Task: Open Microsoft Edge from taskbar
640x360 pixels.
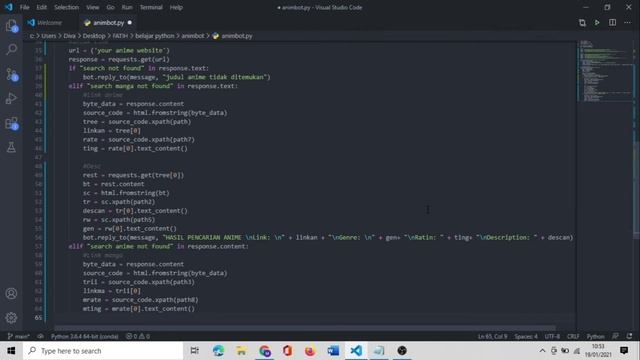Action: (x=218, y=351)
